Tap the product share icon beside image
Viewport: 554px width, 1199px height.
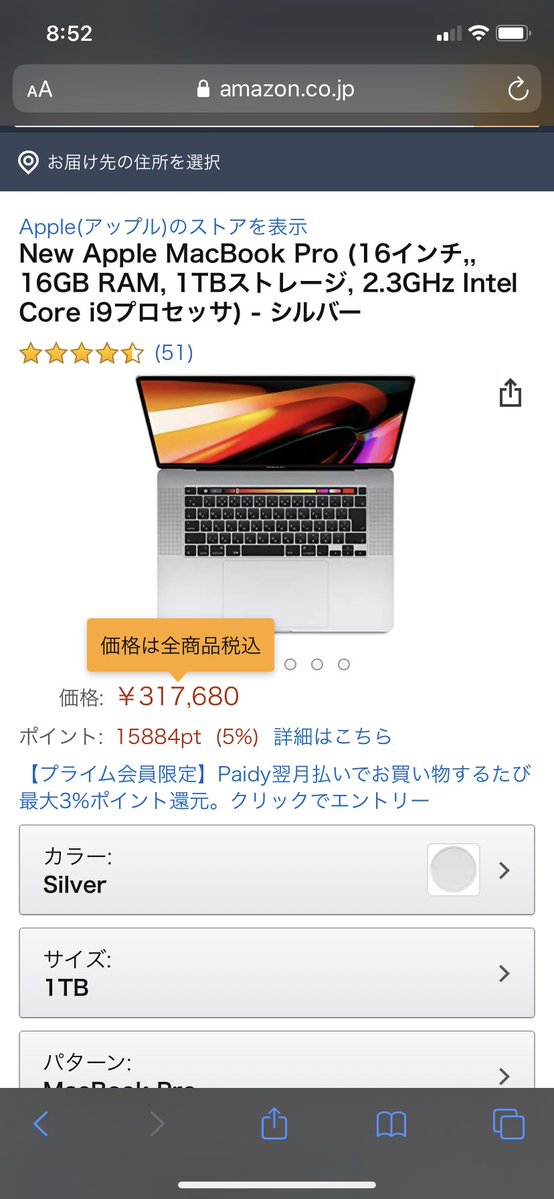point(510,394)
